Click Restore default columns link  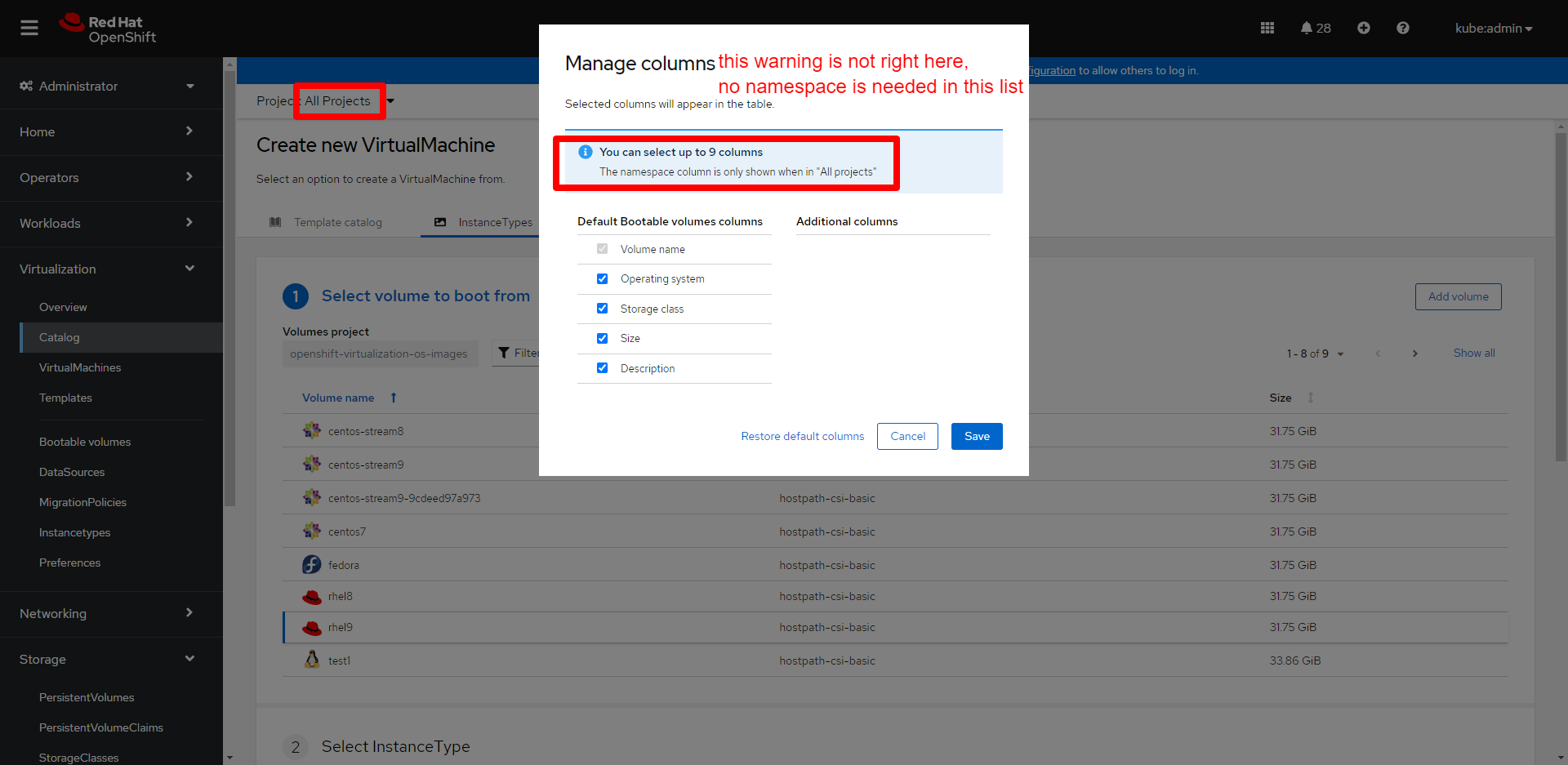tap(803, 436)
